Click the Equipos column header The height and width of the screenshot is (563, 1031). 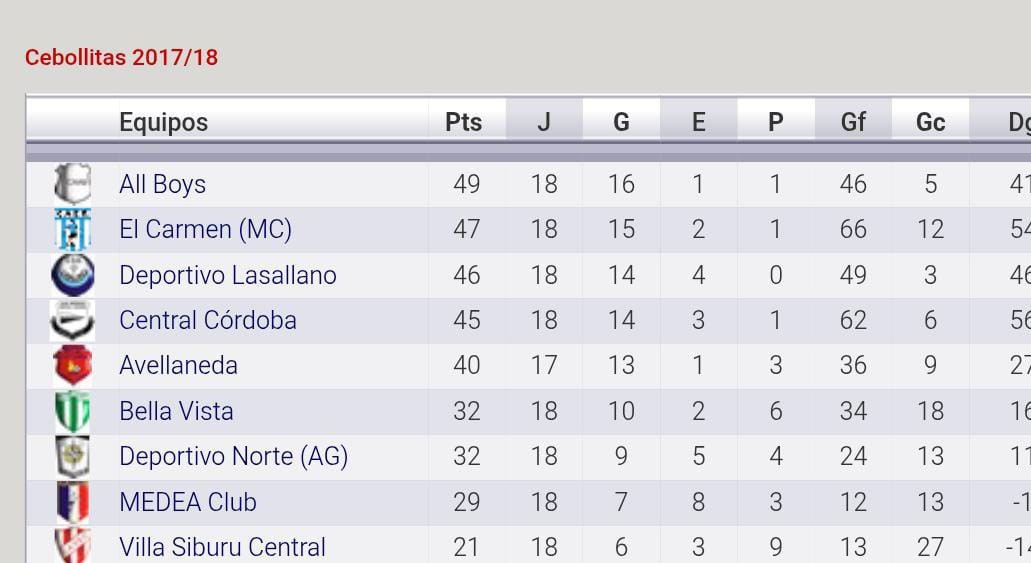163,122
